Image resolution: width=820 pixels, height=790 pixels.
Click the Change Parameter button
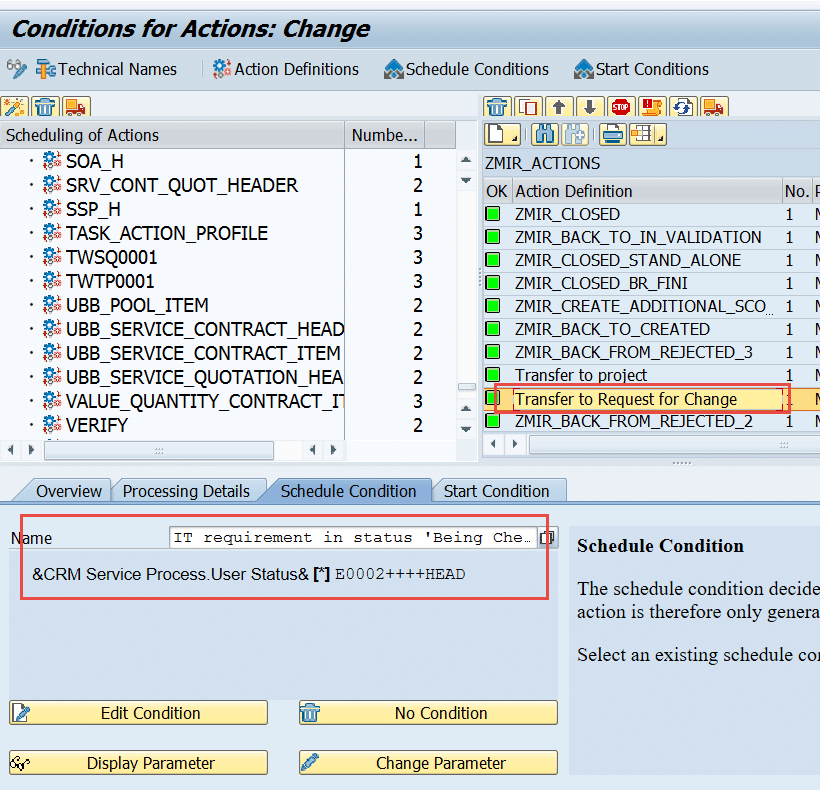click(428, 763)
